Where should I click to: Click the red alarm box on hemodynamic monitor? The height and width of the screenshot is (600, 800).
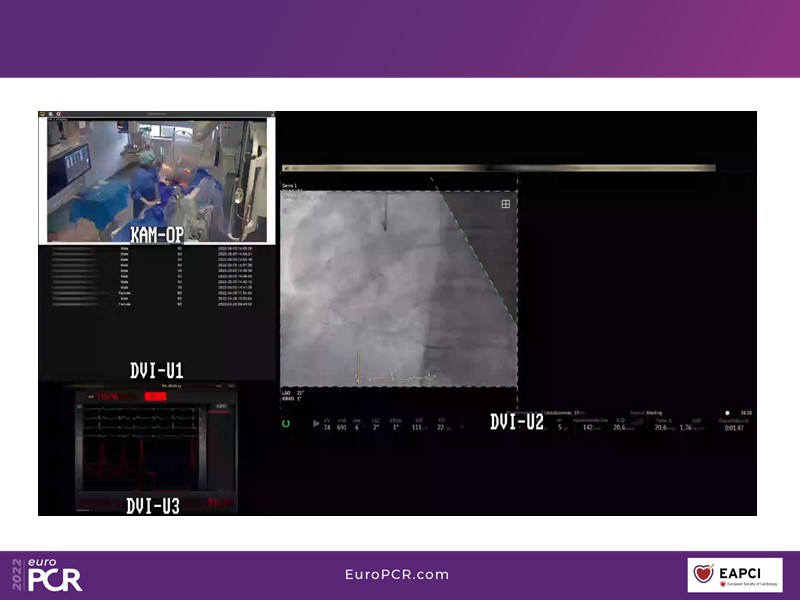tap(155, 397)
